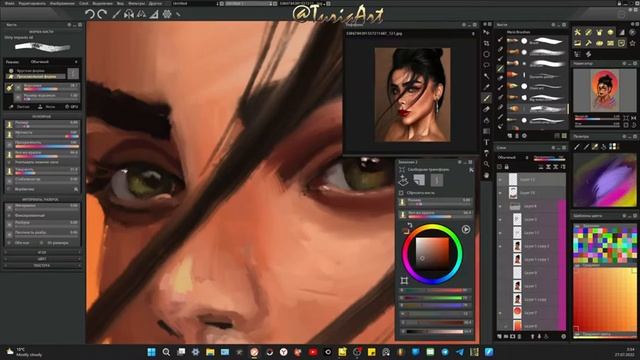Click the Undo arrow in the top toolbar
The width and height of the screenshot is (640, 360).
(x=90, y=14)
